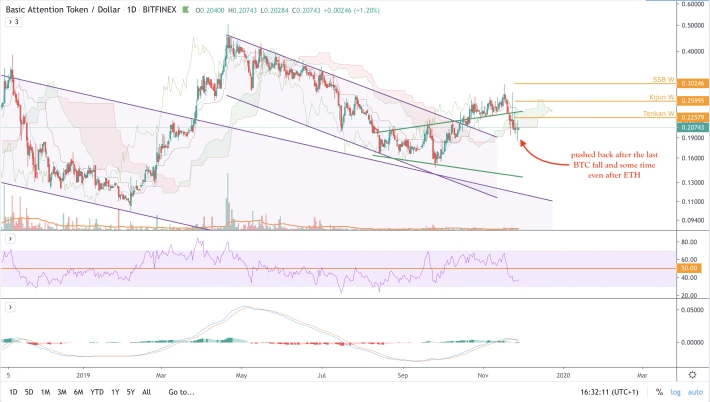Image resolution: width=710 pixels, height=402 pixels.
Task: Click the May label on time axis
Action: pos(241,375)
